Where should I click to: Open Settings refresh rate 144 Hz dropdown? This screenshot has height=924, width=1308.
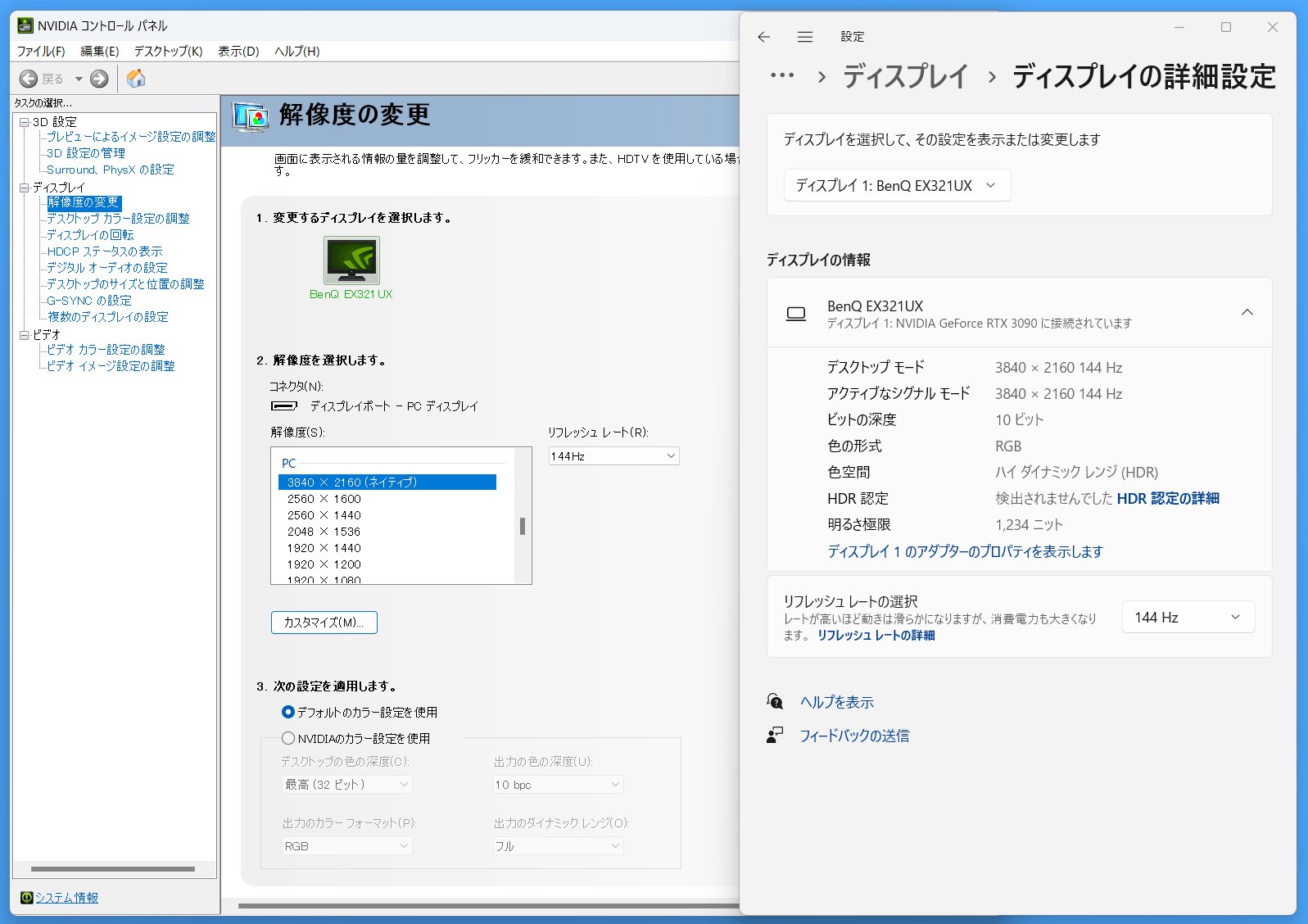point(1188,617)
